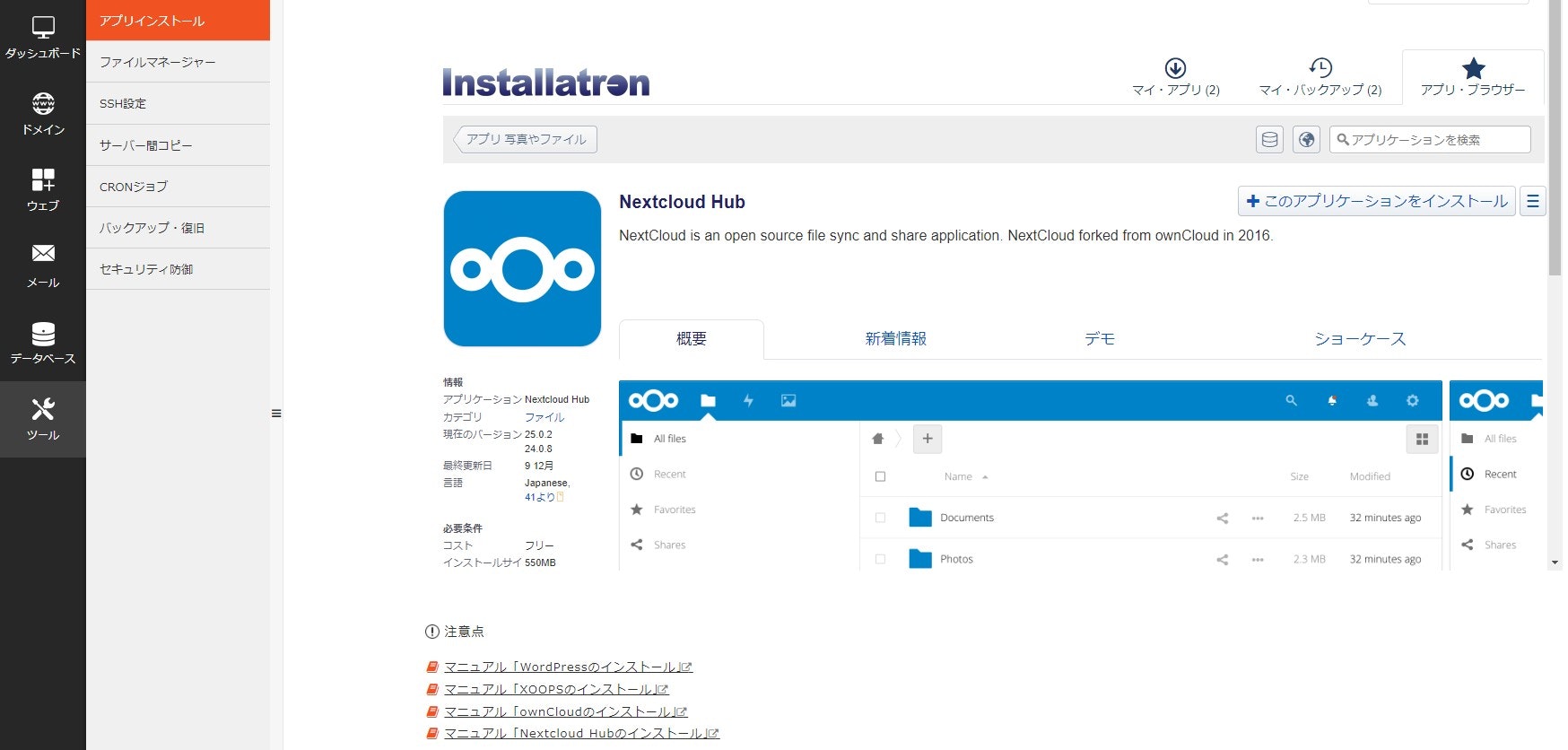The image size is (1568, 750).
Task: Click the アプリ 写真やファイル breadcrumb button
Action: (526, 139)
